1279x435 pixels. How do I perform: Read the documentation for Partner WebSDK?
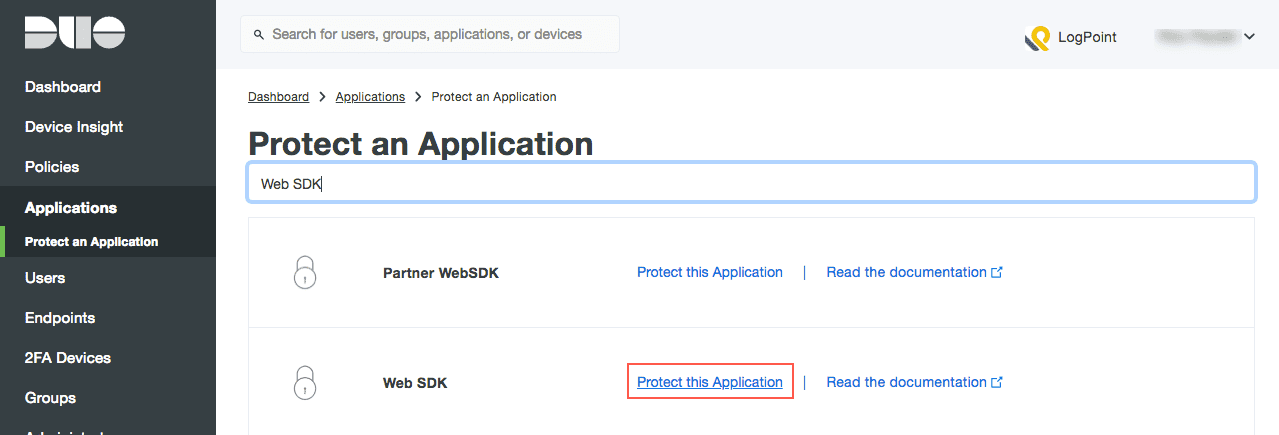(906, 272)
